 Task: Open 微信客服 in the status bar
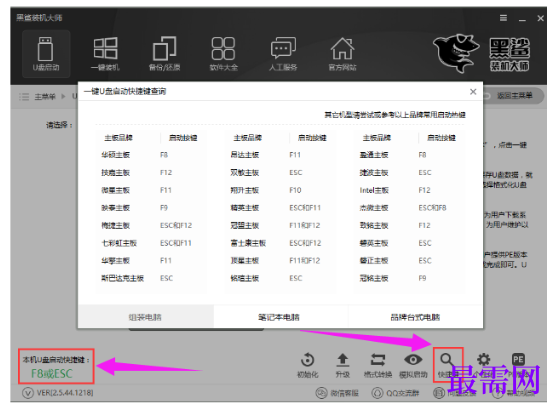(x=337, y=393)
